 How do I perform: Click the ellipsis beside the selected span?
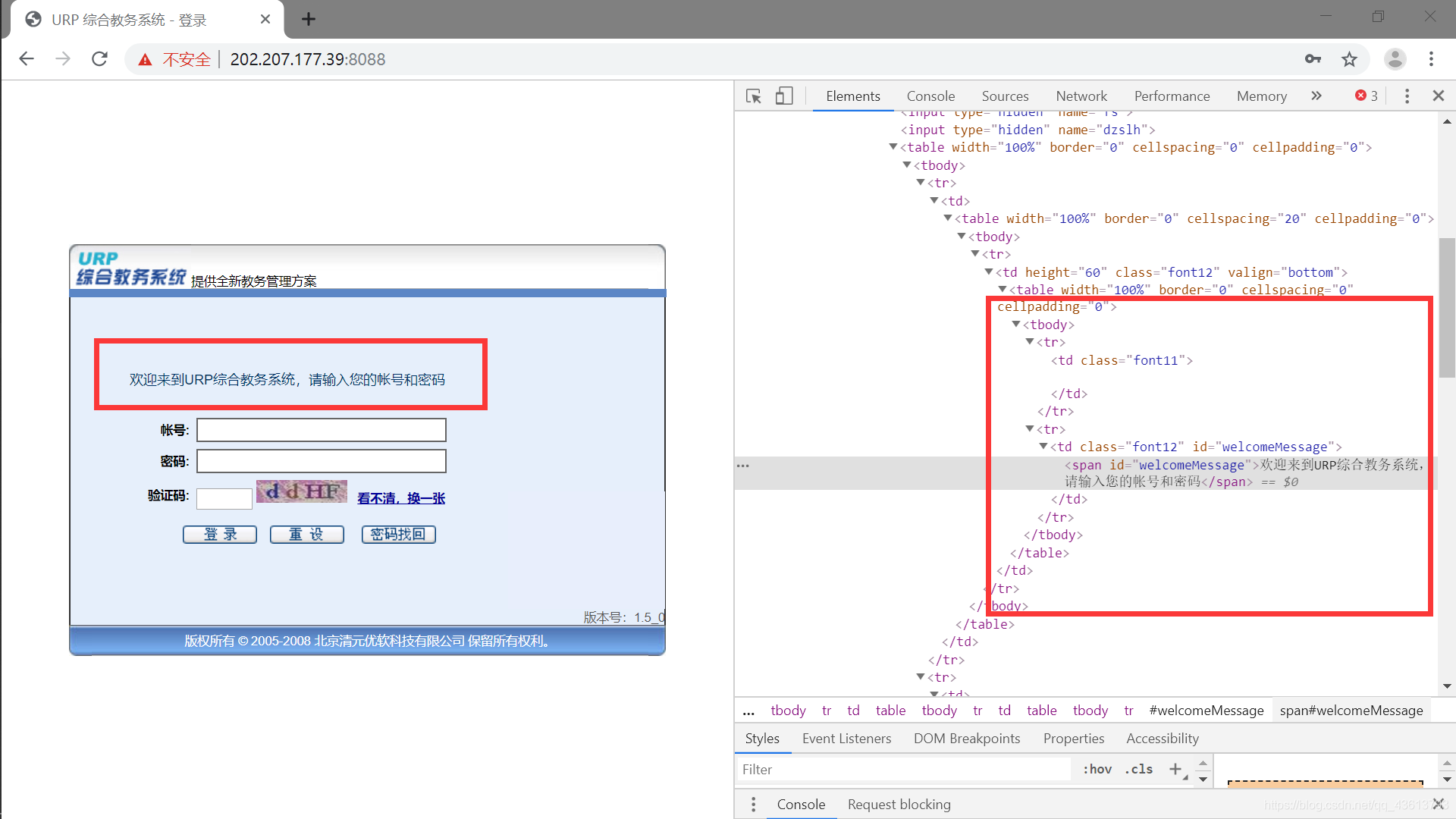[x=743, y=466]
